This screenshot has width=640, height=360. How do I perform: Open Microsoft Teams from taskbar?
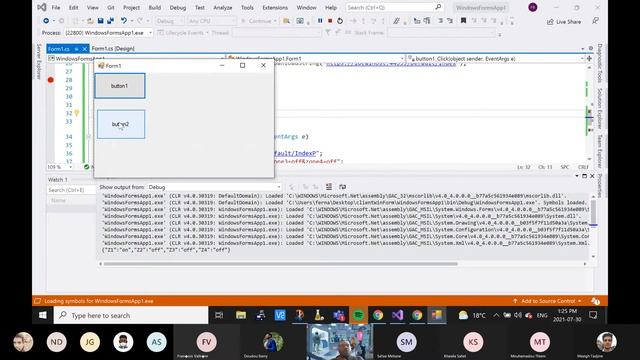339,315
